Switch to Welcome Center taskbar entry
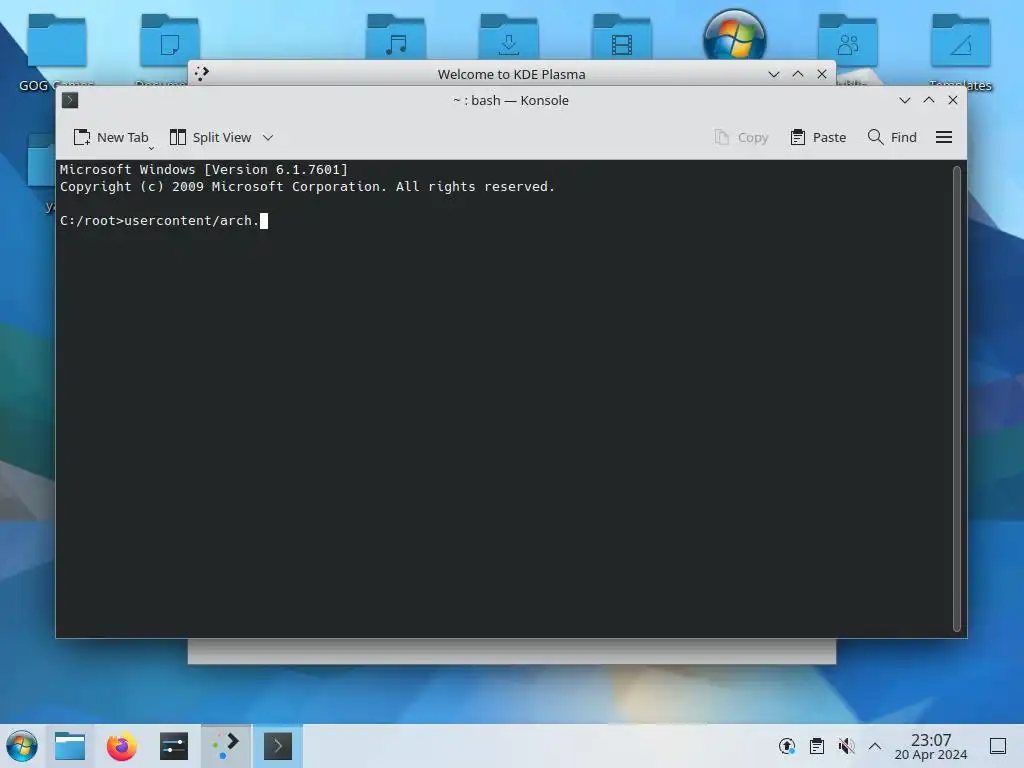Screen dimensions: 1024x768 pos(225,746)
